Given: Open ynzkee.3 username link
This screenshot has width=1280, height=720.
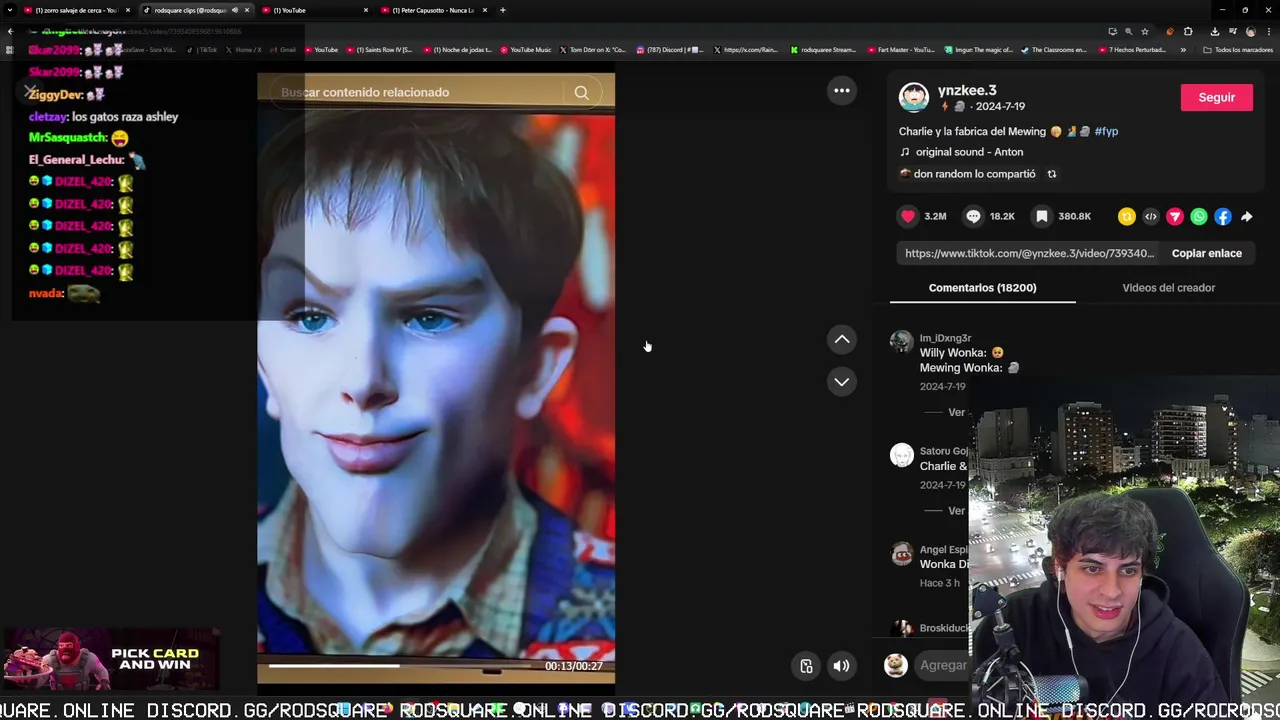Looking at the screenshot, I should click(x=966, y=90).
